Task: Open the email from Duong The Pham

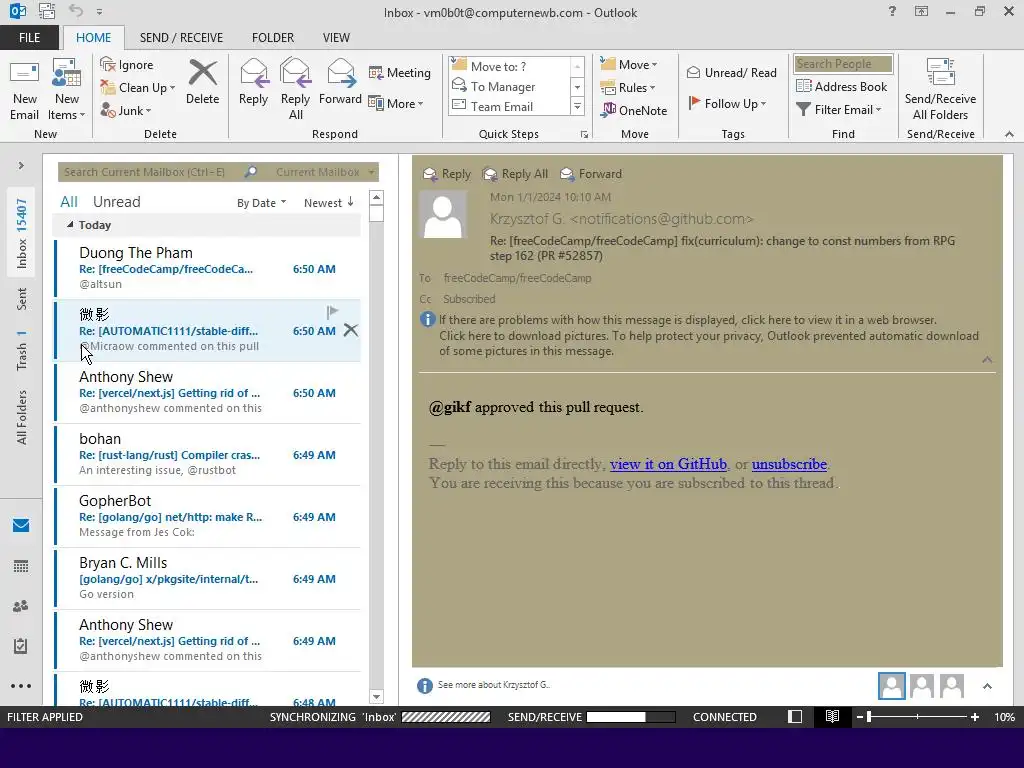Action: [x=208, y=268]
